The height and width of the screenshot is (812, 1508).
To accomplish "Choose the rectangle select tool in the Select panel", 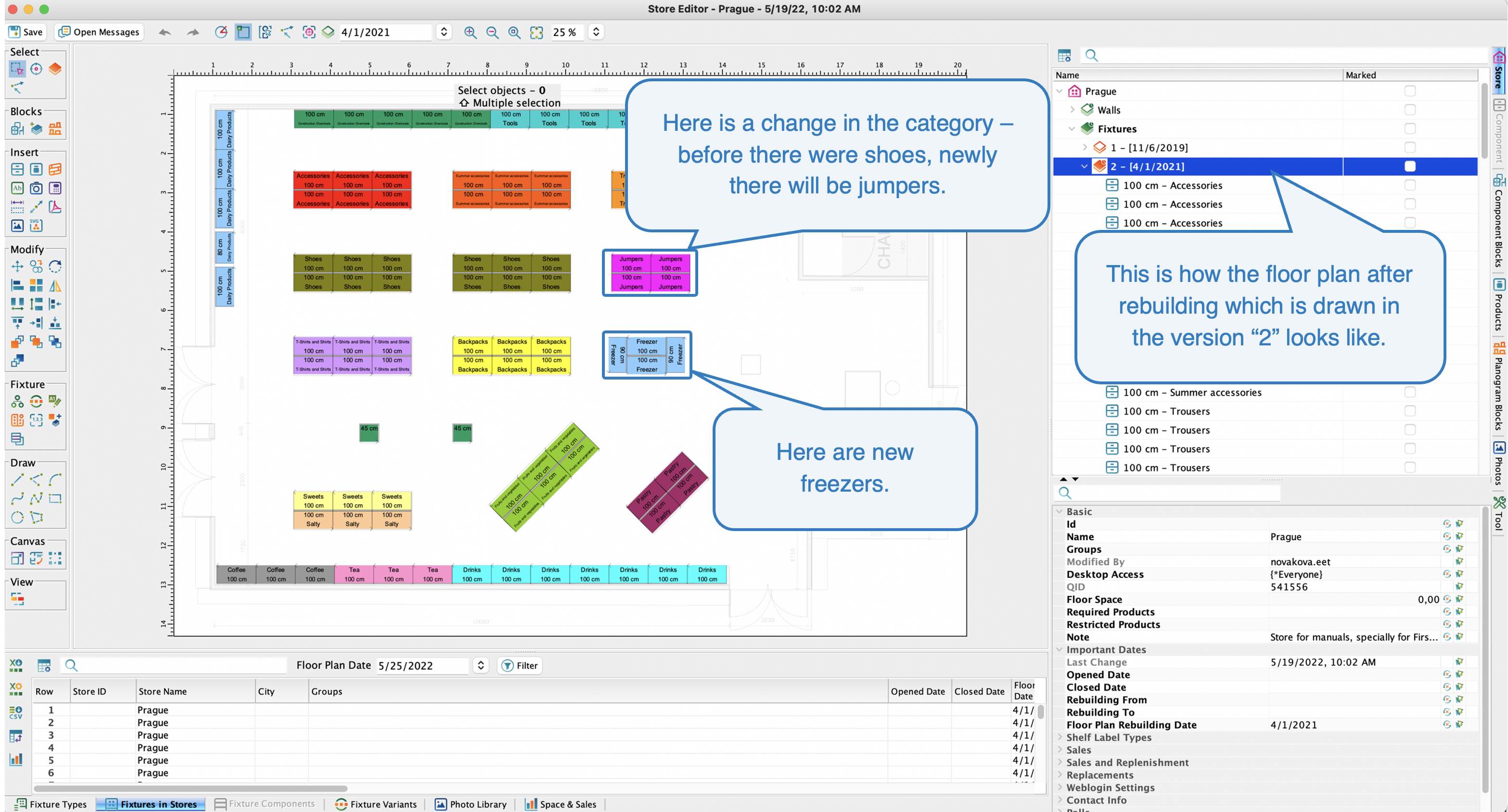I will tap(17, 69).
